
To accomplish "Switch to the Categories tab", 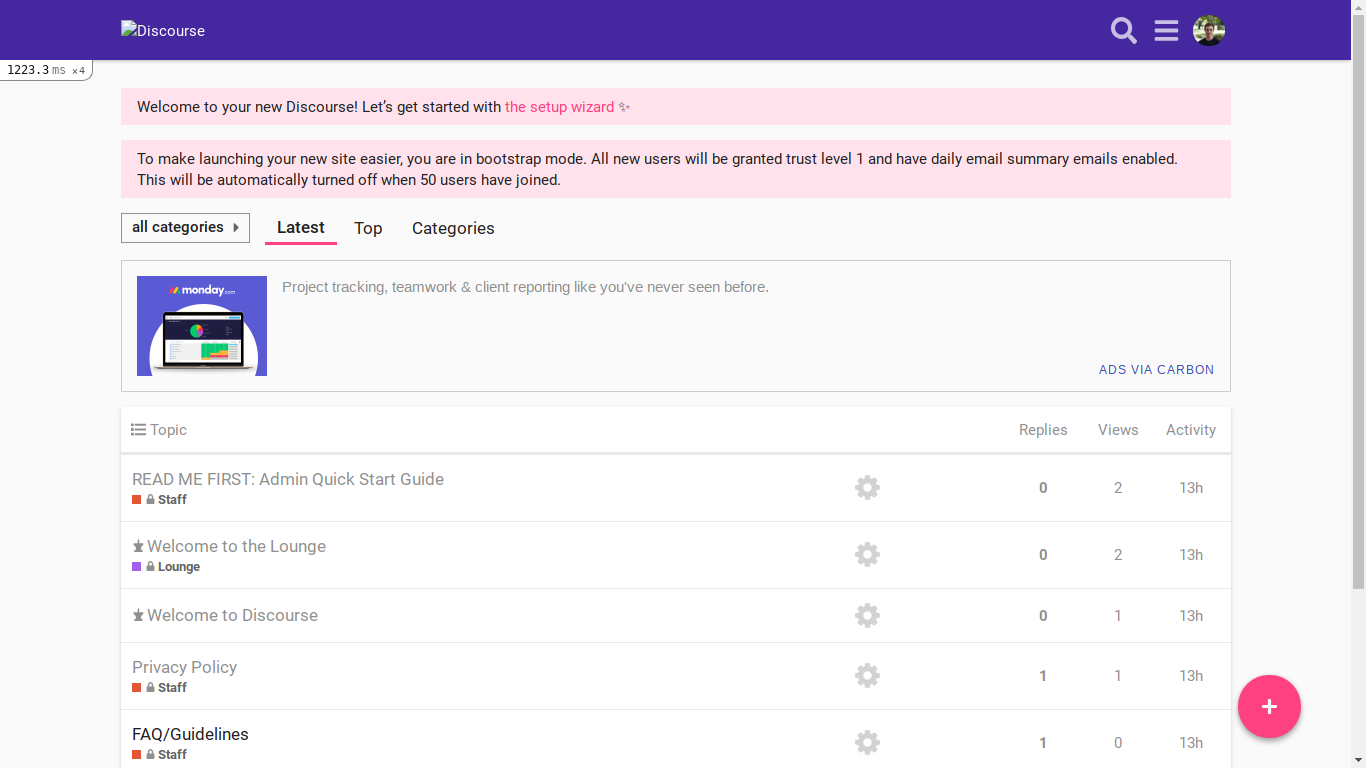I will [x=453, y=228].
